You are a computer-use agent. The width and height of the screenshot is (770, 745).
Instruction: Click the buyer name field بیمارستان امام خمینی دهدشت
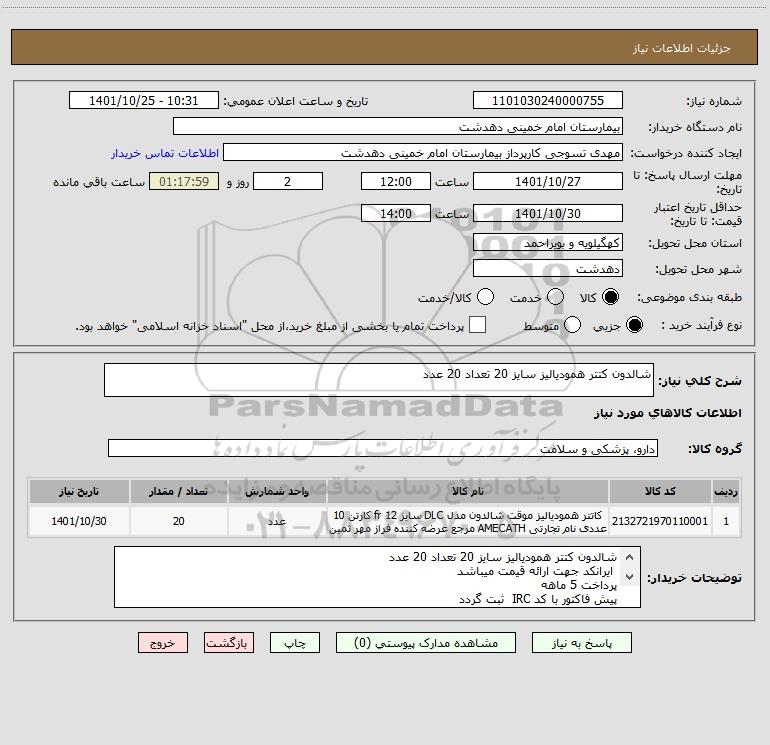click(x=398, y=126)
